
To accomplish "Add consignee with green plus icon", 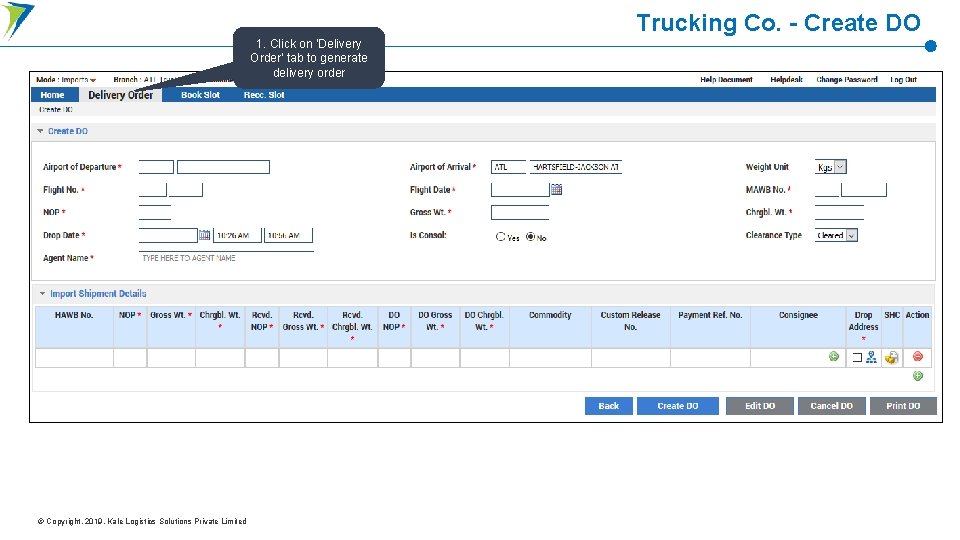I will pos(833,356).
